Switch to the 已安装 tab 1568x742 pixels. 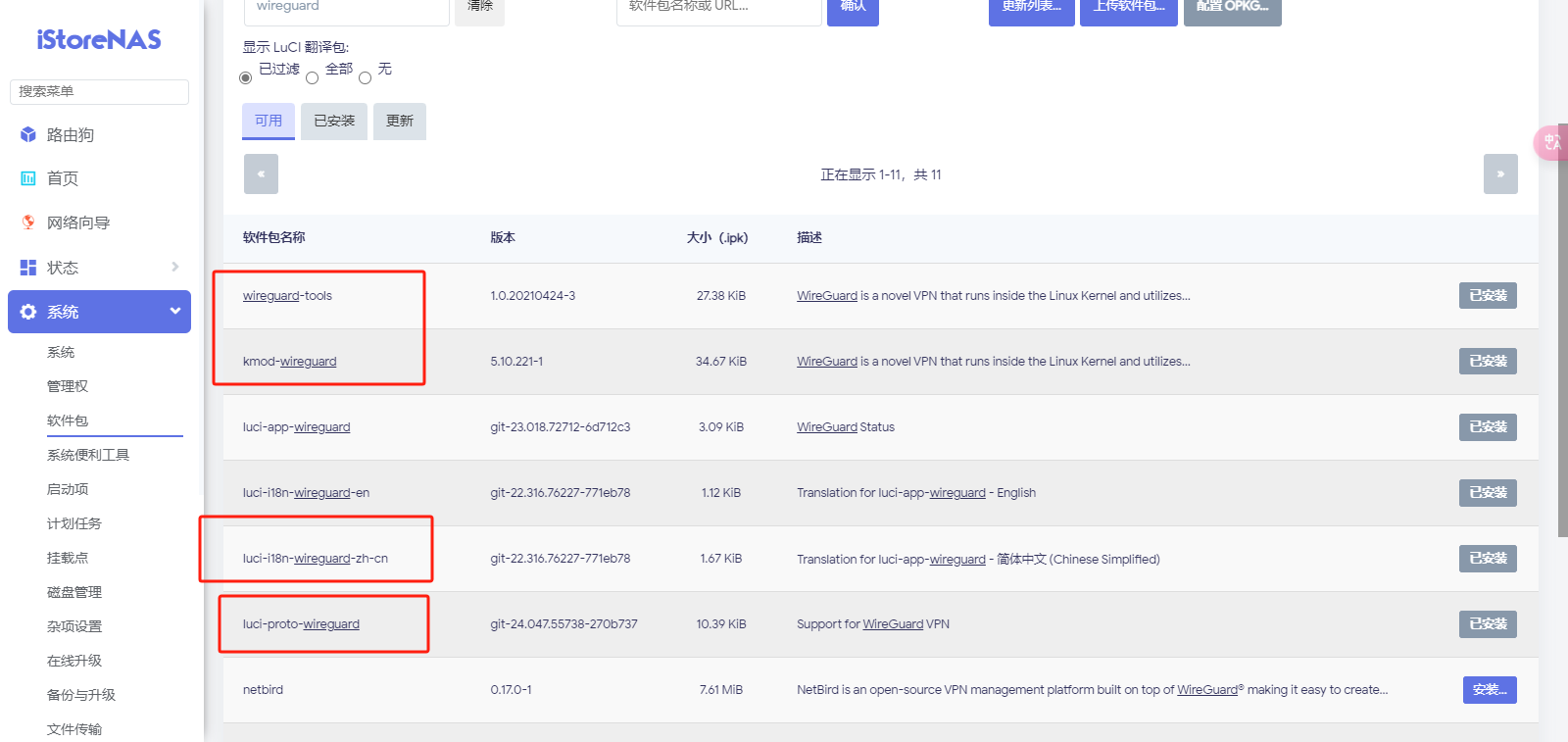pos(334,122)
